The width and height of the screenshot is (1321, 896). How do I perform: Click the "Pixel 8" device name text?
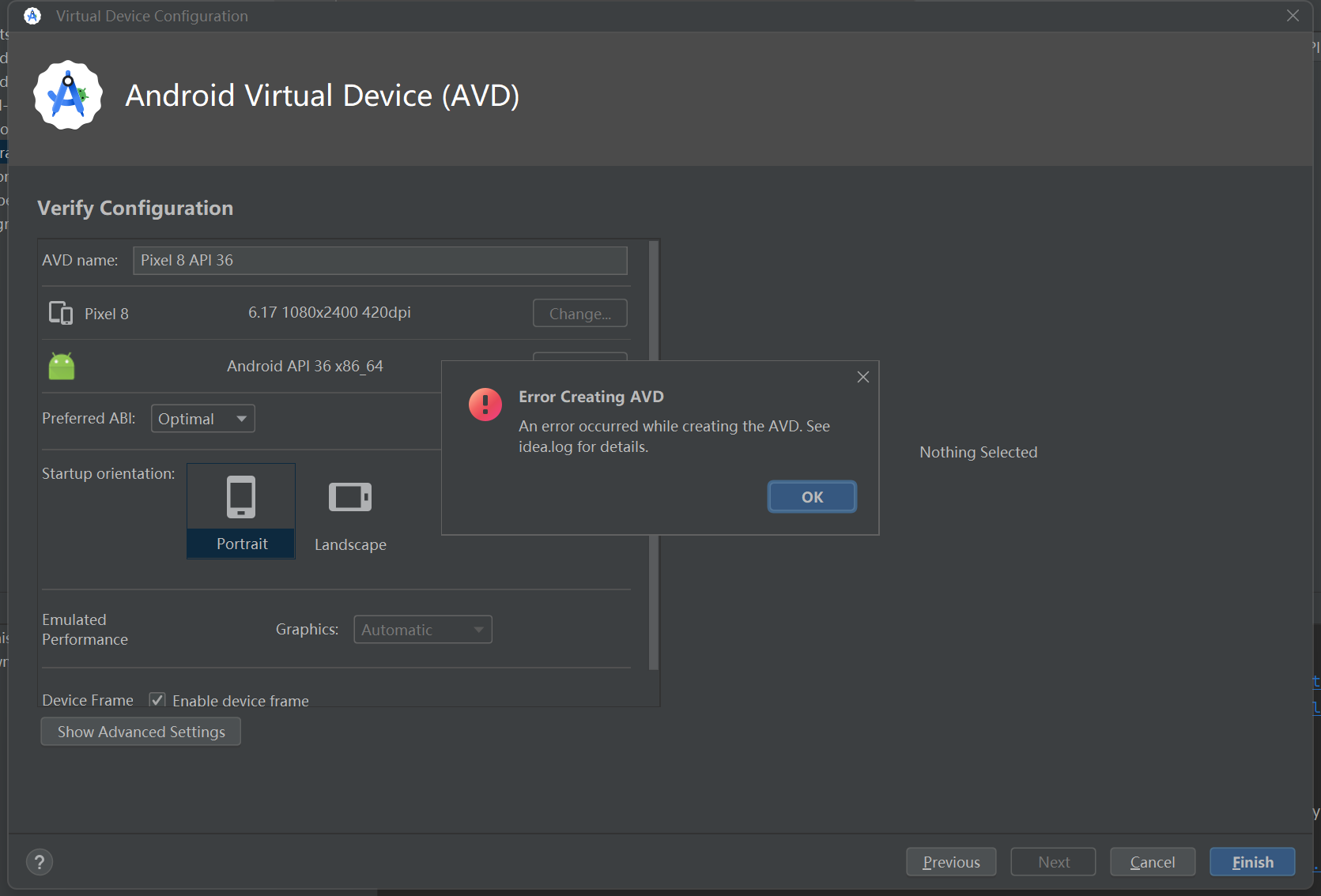pyautogui.click(x=107, y=314)
